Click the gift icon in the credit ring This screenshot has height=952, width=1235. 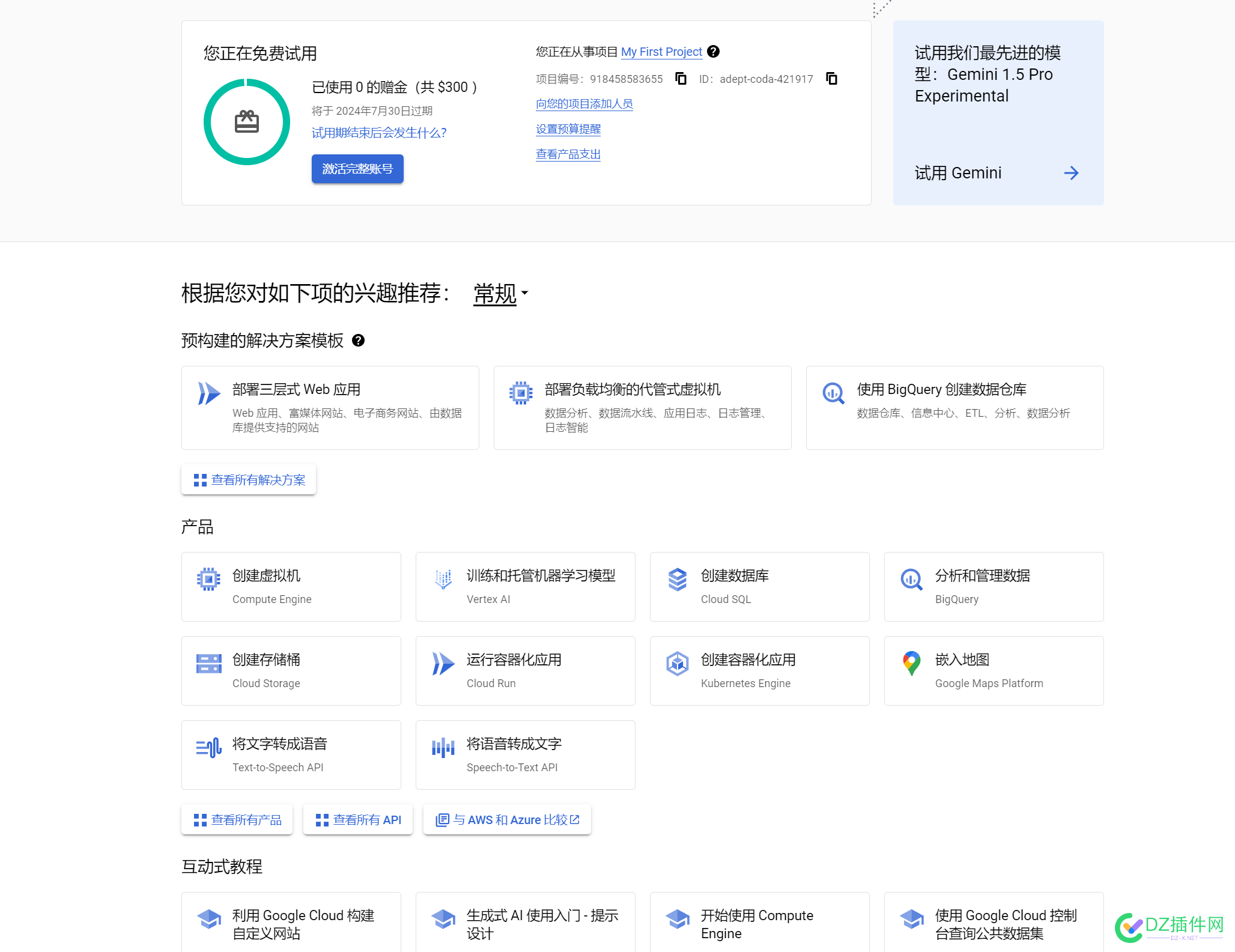coord(247,122)
